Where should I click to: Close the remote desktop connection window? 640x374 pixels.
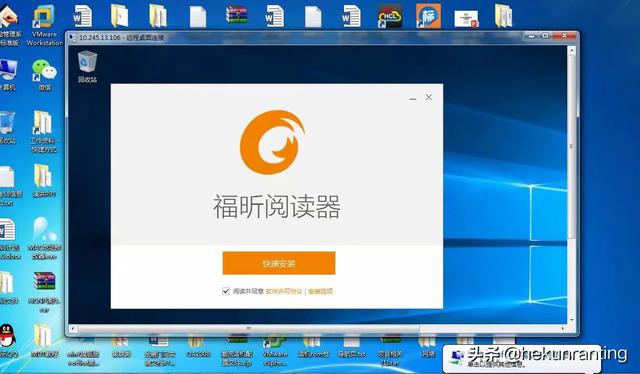[564, 36]
